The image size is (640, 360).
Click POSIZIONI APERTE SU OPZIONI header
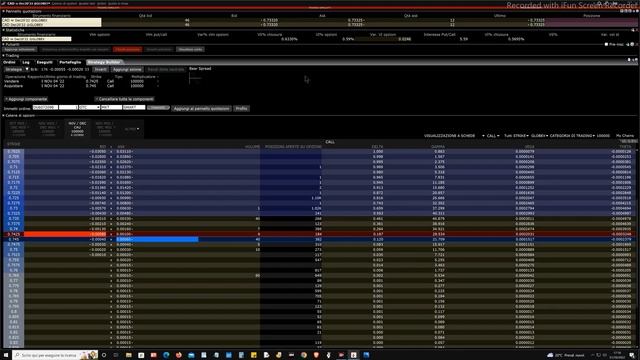(x=293, y=147)
